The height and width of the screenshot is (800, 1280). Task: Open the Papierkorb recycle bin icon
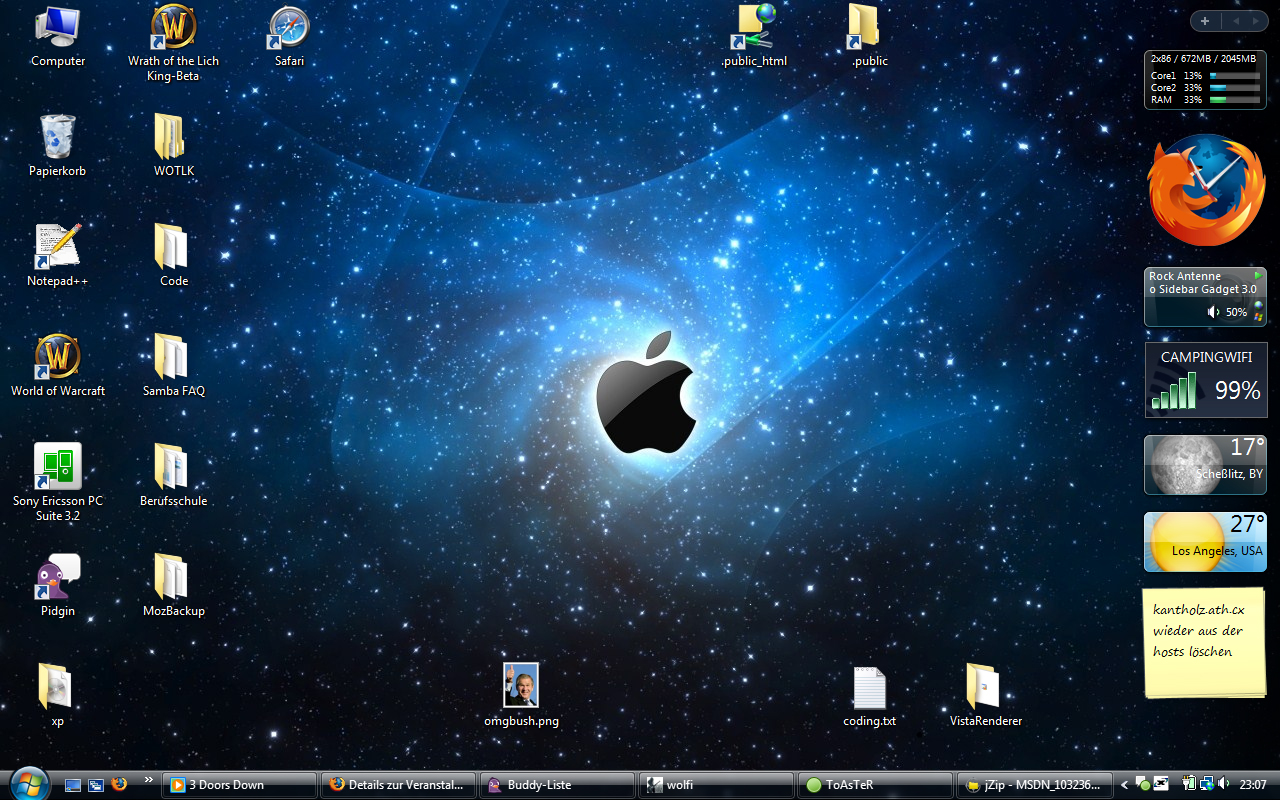pos(58,137)
